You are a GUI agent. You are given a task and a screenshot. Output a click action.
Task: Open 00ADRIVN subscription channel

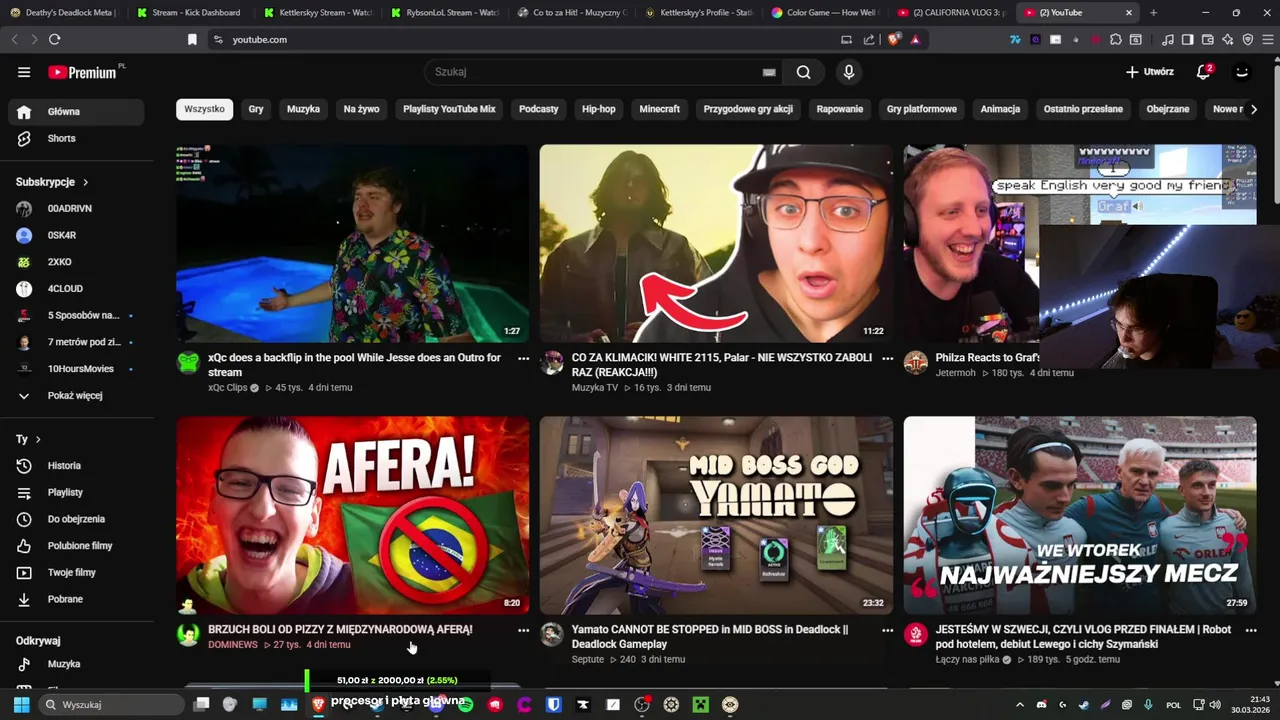pos(76,209)
